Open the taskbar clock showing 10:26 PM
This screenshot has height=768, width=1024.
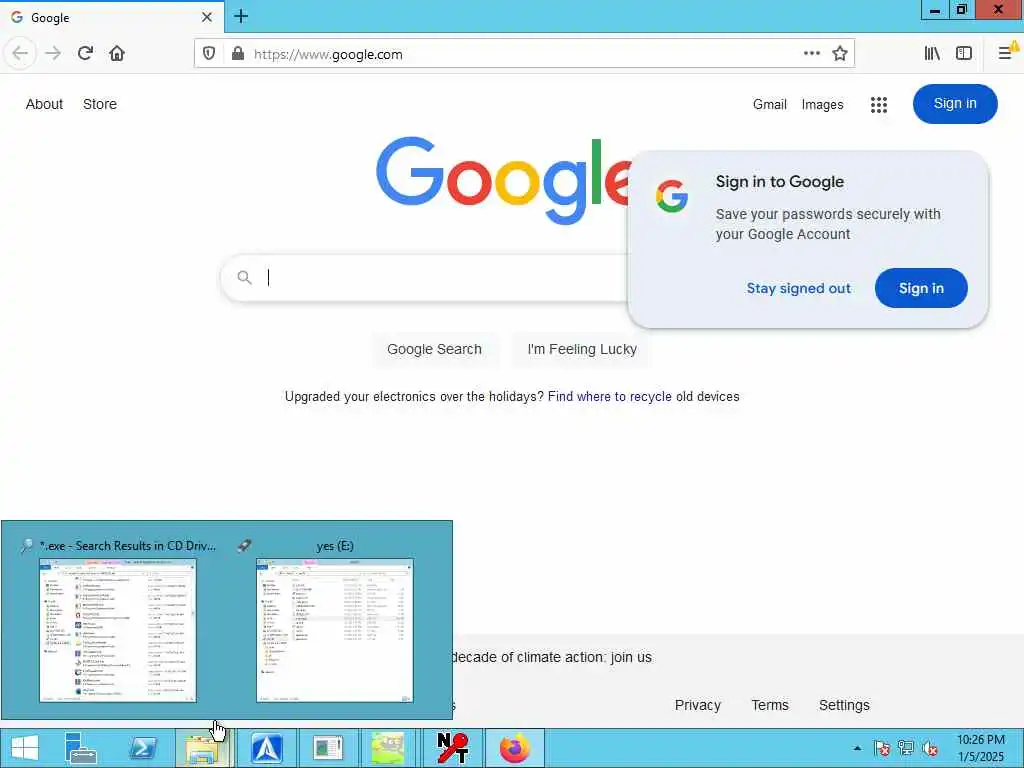(980, 748)
